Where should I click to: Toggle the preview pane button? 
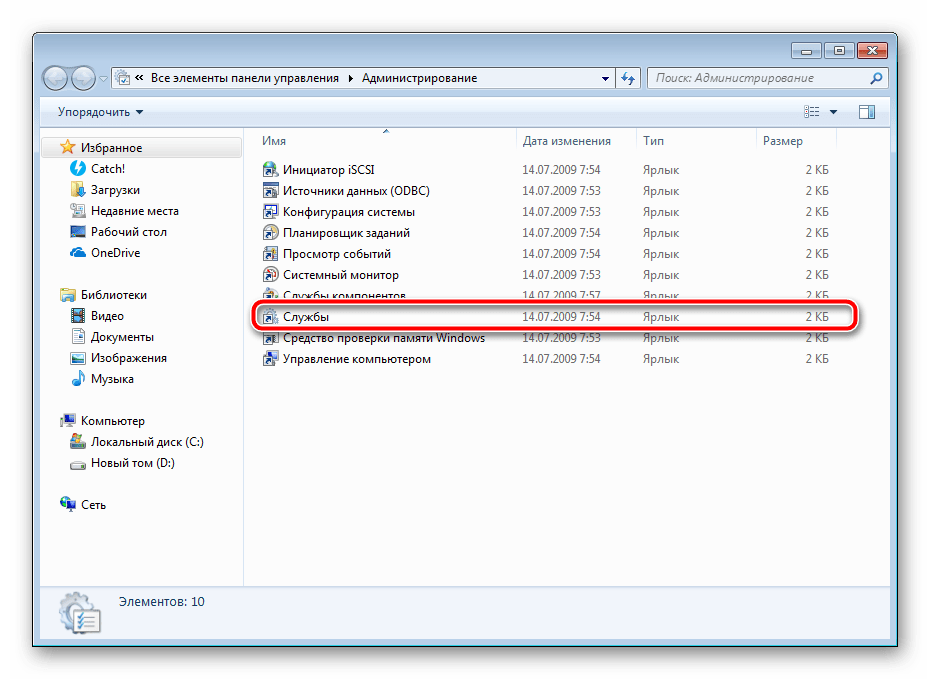(x=866, y=112)
